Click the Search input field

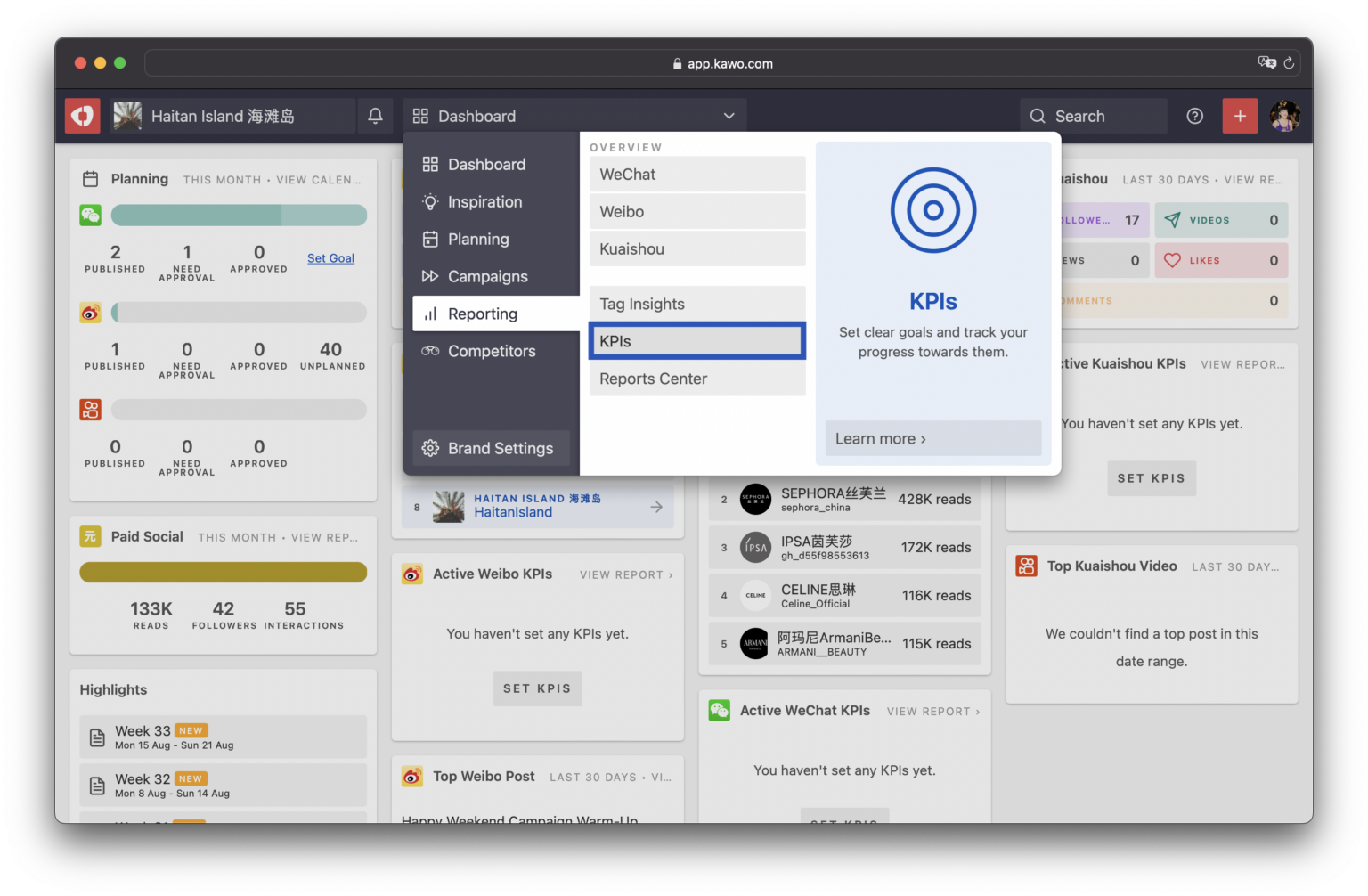point(1095,116)
